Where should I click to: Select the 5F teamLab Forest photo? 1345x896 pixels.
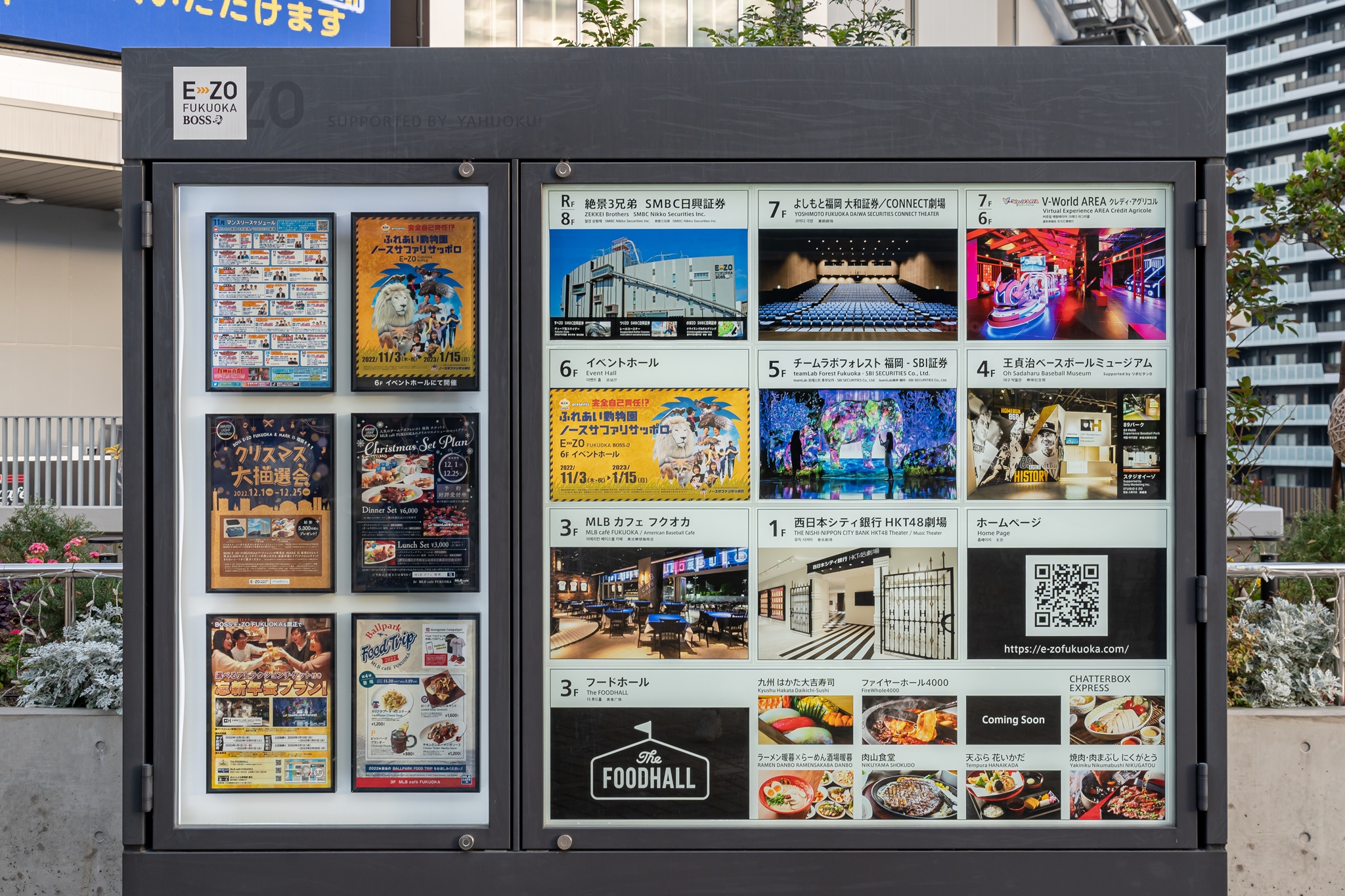coord(857,444)
